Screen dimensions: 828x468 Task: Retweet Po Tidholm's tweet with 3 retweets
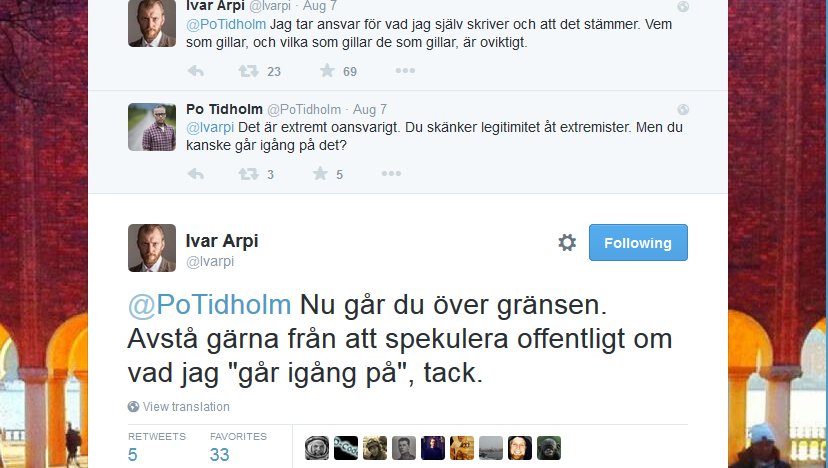(x=248, y=174)
